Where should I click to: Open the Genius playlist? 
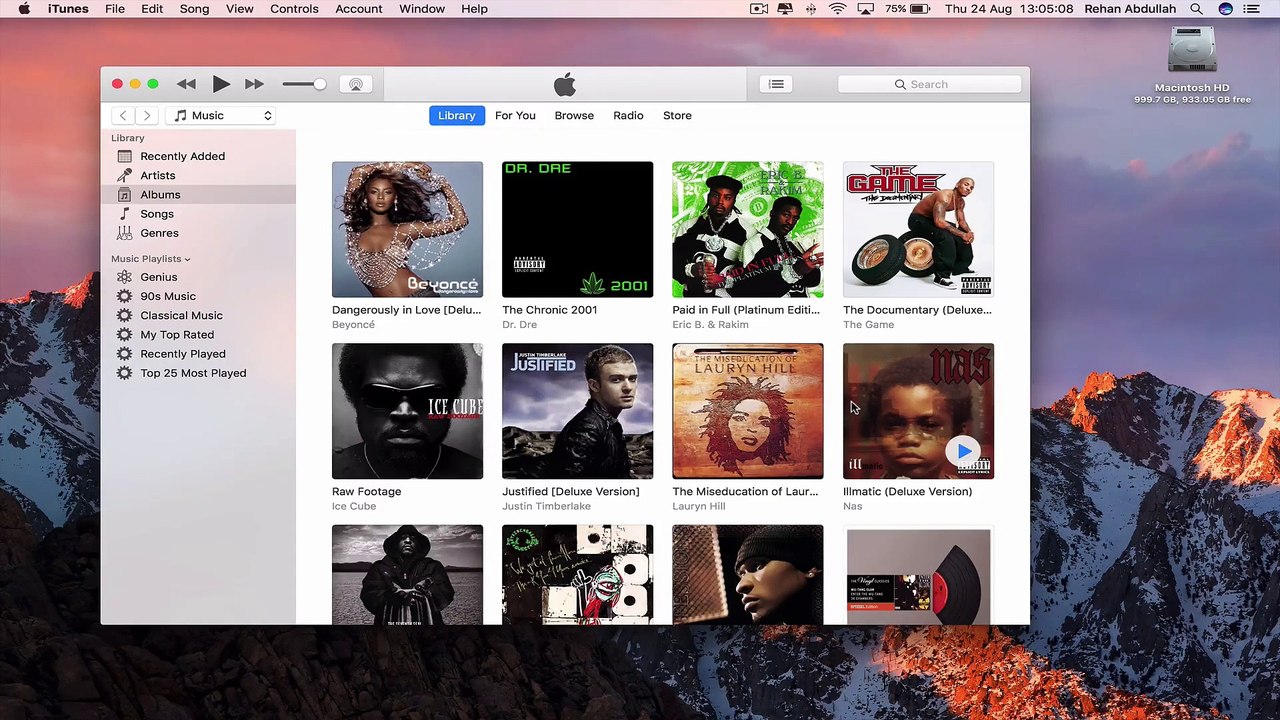pyautogui.click(x=198, y=277)
